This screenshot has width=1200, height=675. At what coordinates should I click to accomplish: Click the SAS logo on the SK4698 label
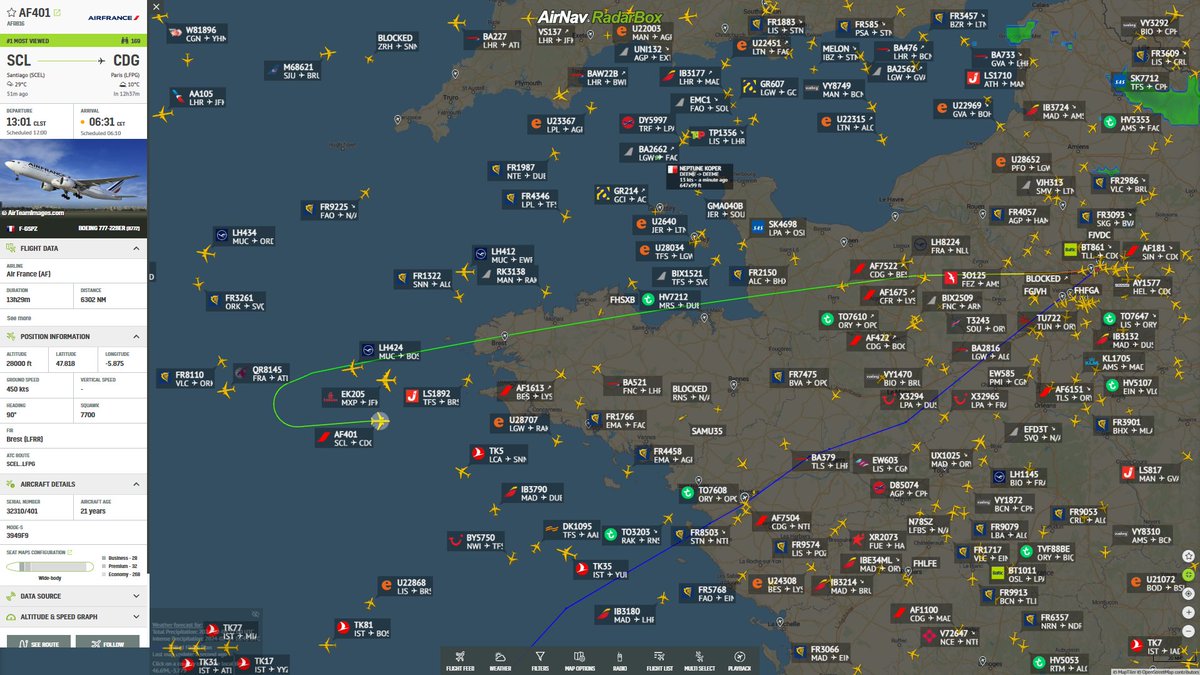click(757, 228)
